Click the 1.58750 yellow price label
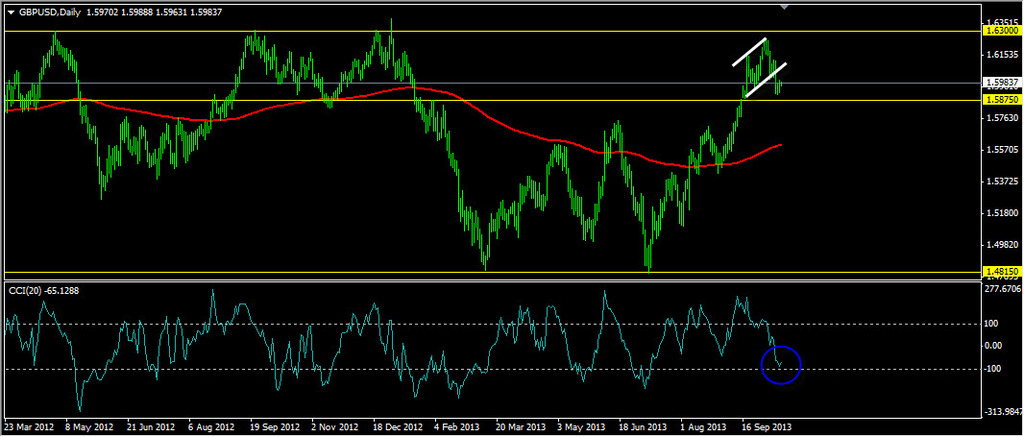1024x437 pixels. 1002,100
